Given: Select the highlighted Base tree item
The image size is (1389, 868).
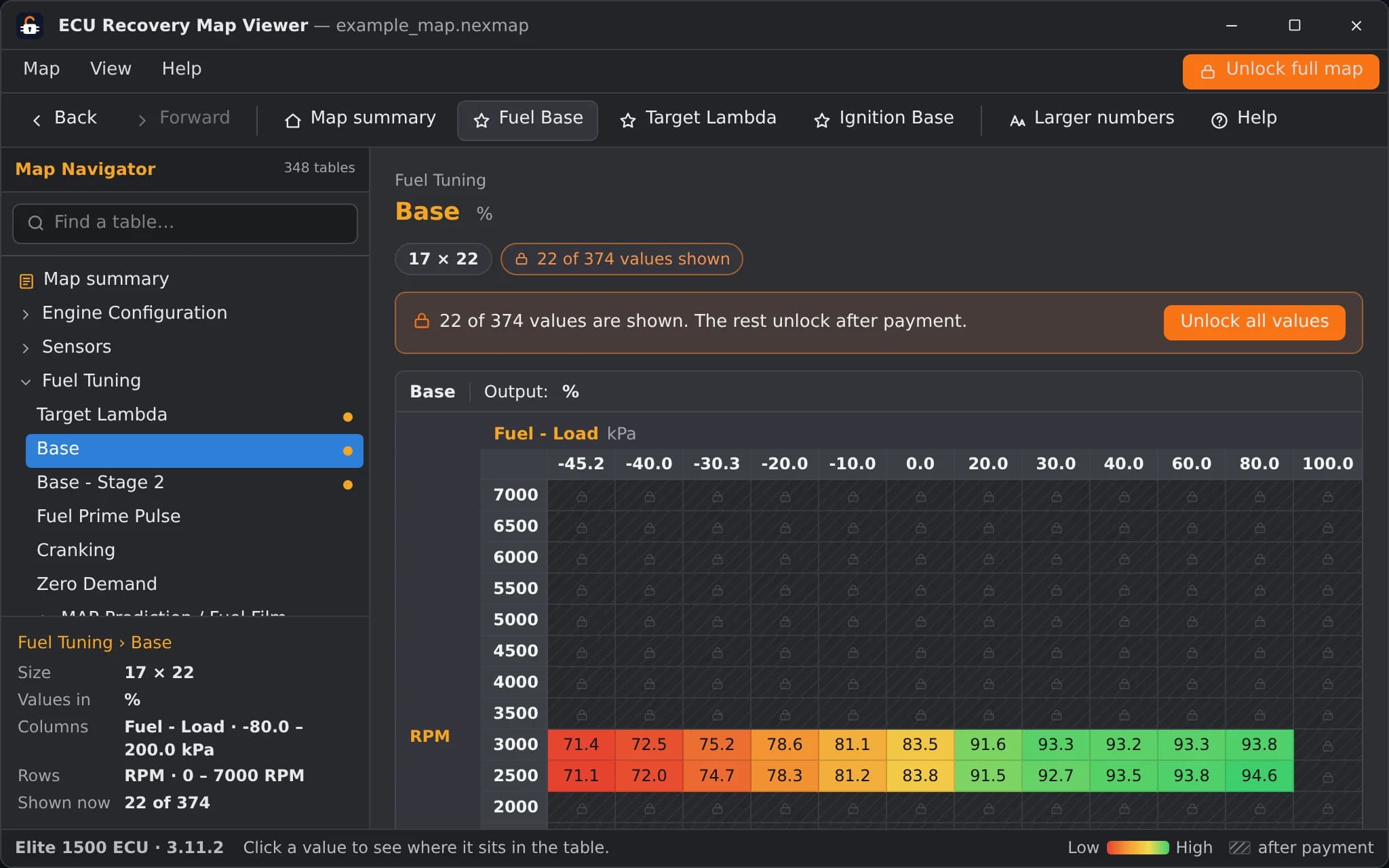Looking at the screenshot, I should [195, 450].
